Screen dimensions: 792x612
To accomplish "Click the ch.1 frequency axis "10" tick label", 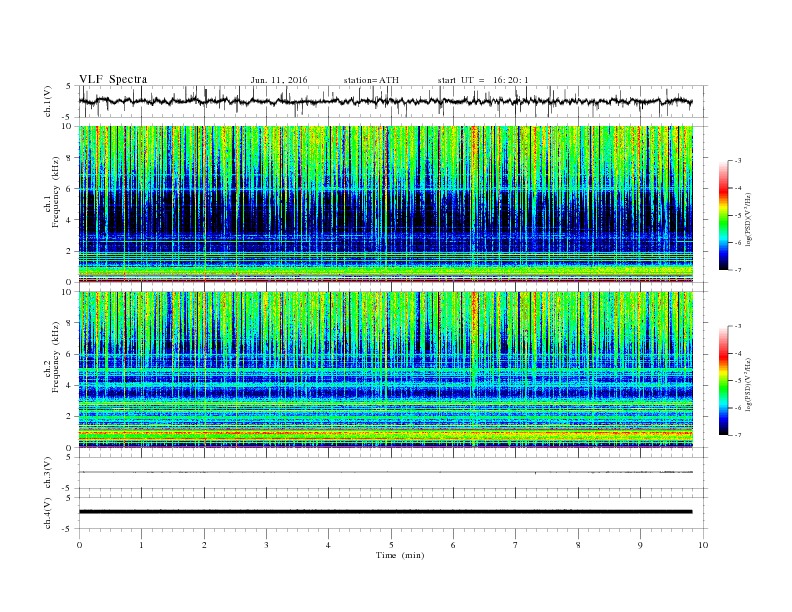I will click(x=67, y=126).
